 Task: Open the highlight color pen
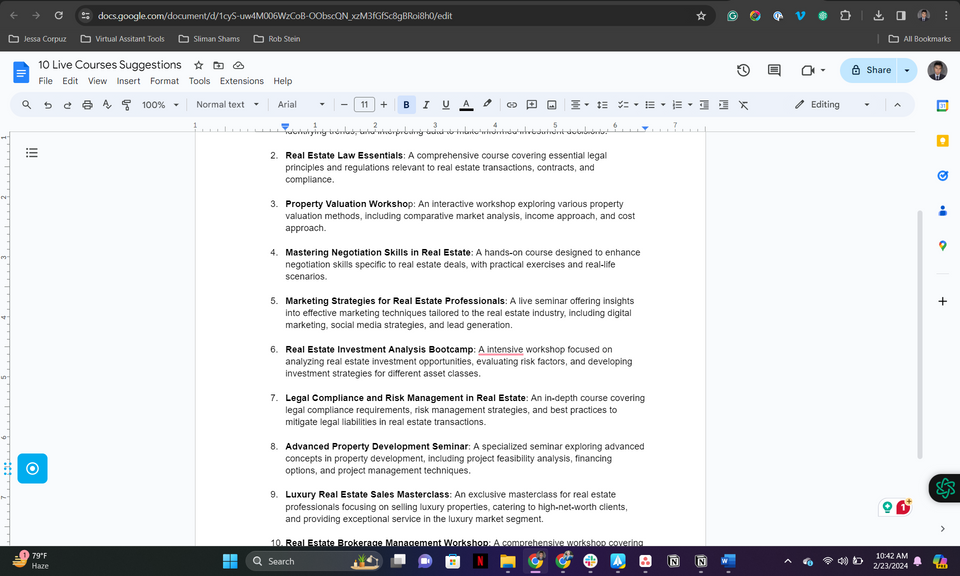pyautogui.click(x=487, y=105)
